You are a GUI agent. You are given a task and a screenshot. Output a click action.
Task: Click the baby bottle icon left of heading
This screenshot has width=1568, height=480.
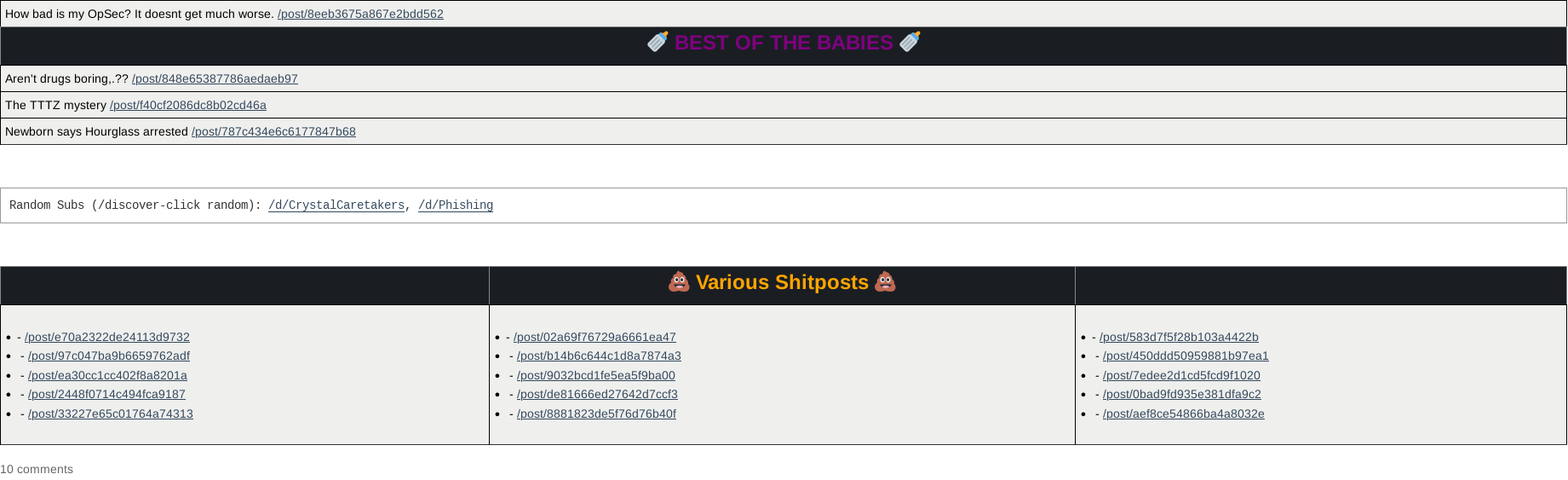[x=658, y=42]
